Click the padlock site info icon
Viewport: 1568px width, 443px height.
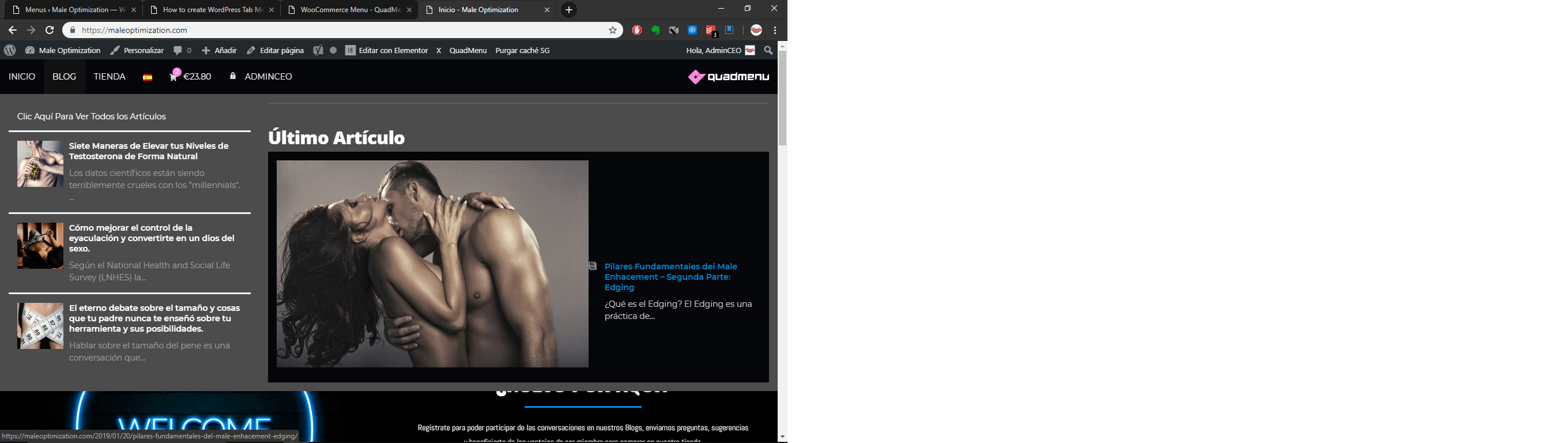(73, 30)
